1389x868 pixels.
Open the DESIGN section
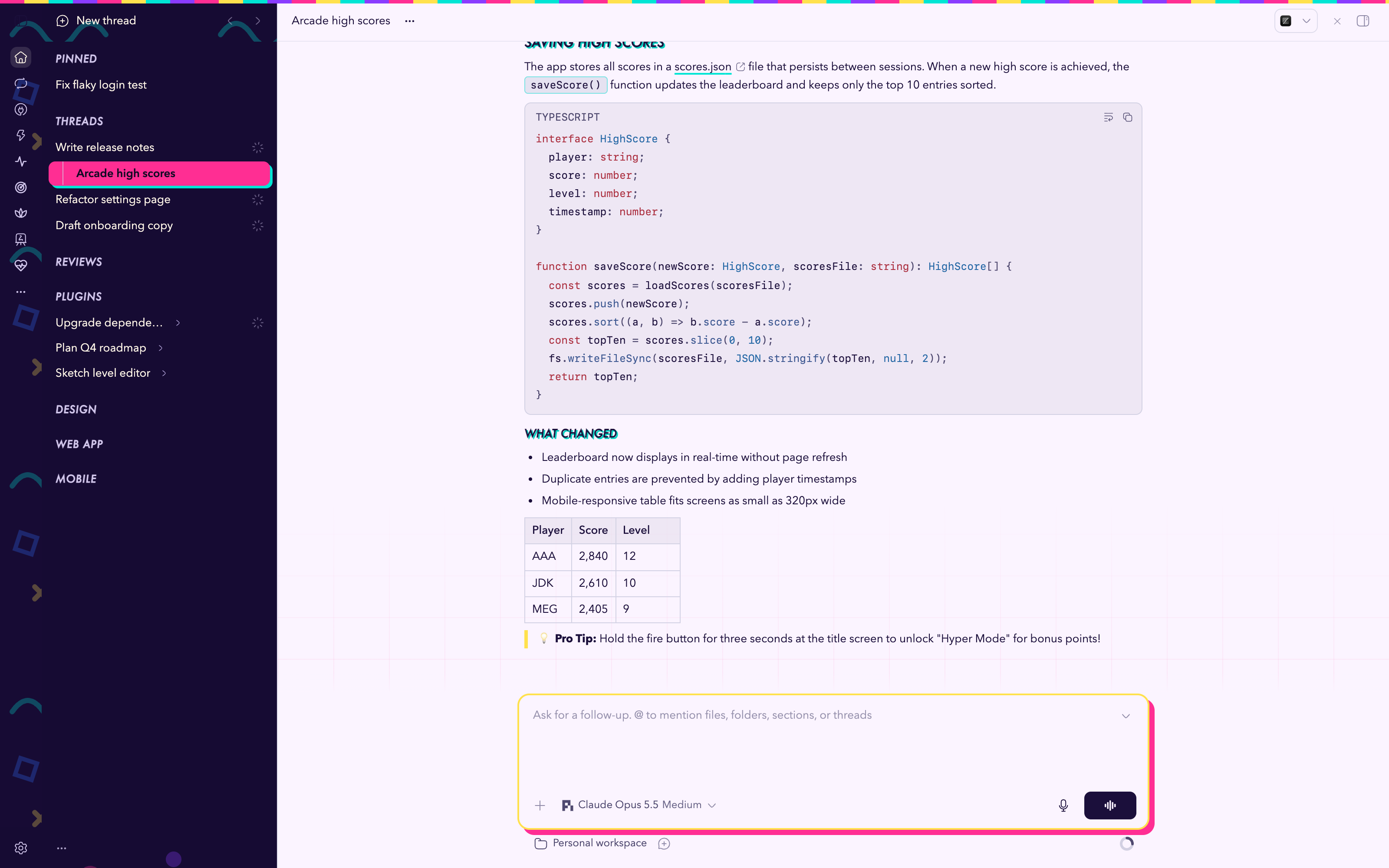(x=76, y=409)
